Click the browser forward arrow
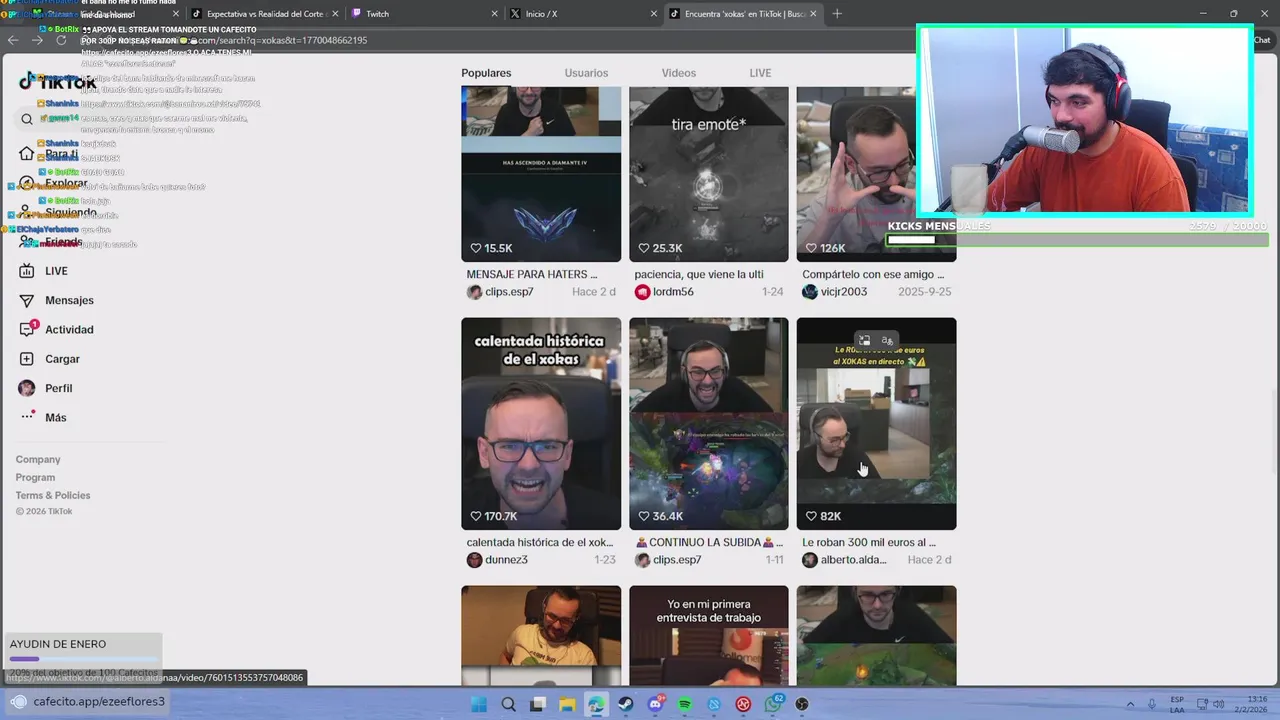 37,40
